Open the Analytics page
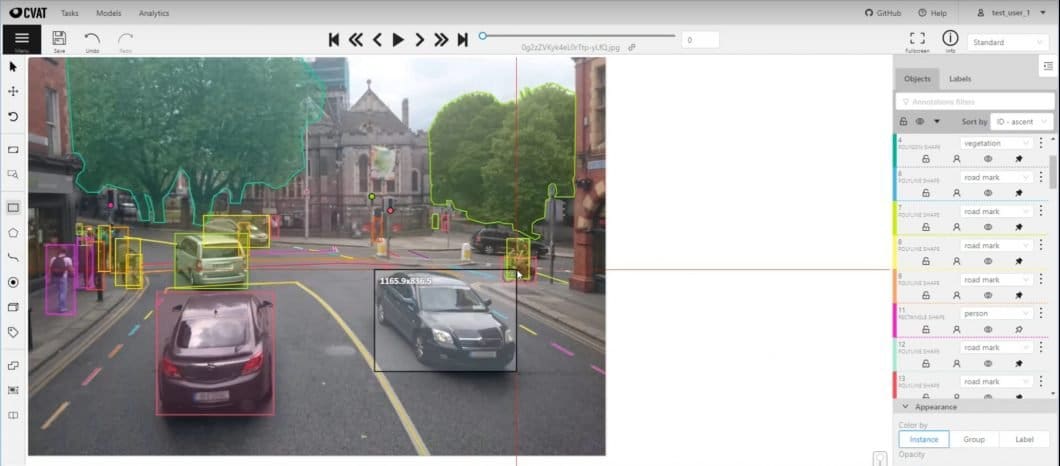The height and width of the screenshot is (466, 1060). click(154, 13)
